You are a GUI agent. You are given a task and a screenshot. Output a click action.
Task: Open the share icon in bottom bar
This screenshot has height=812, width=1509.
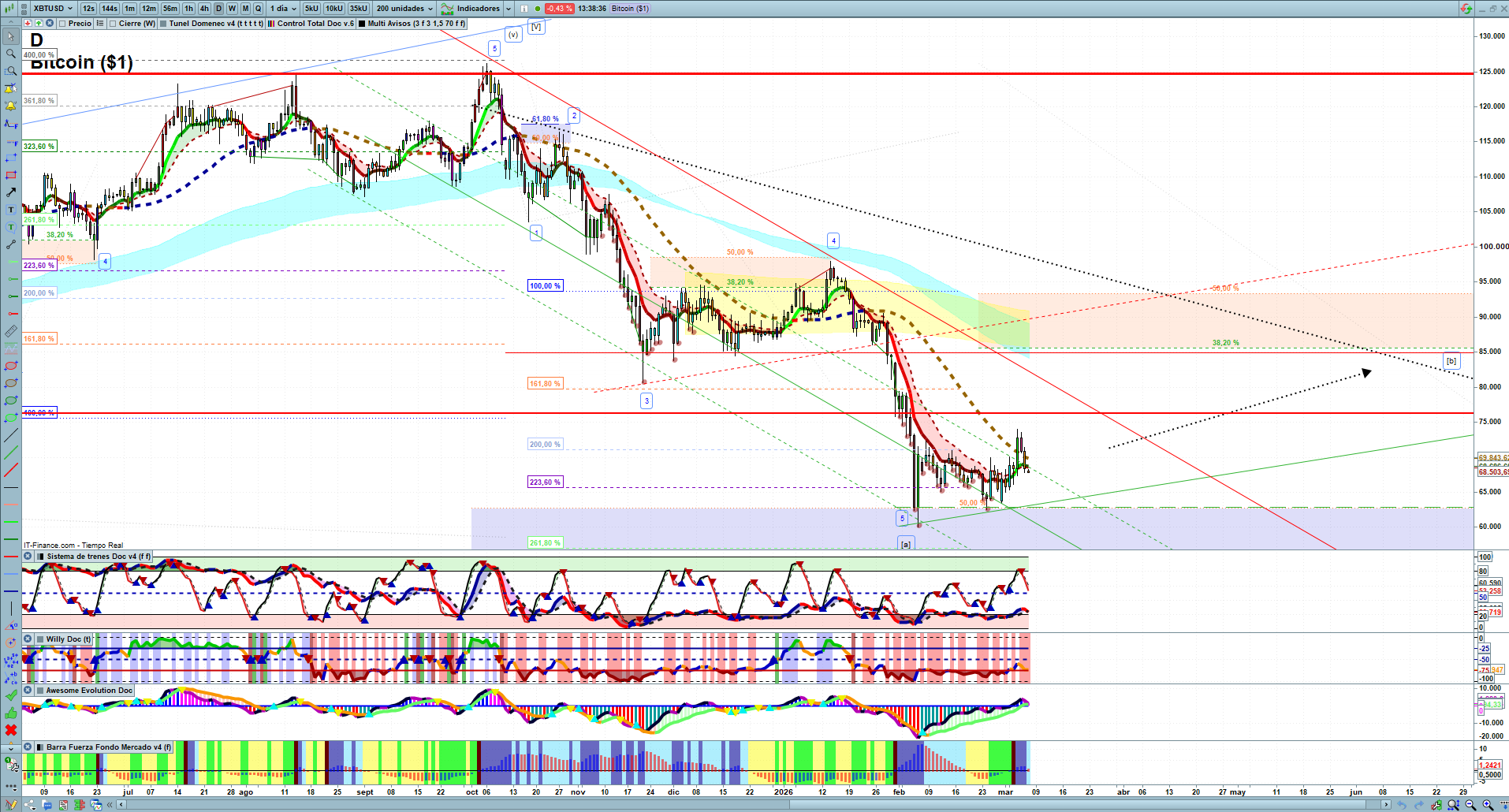coord(30,805)
